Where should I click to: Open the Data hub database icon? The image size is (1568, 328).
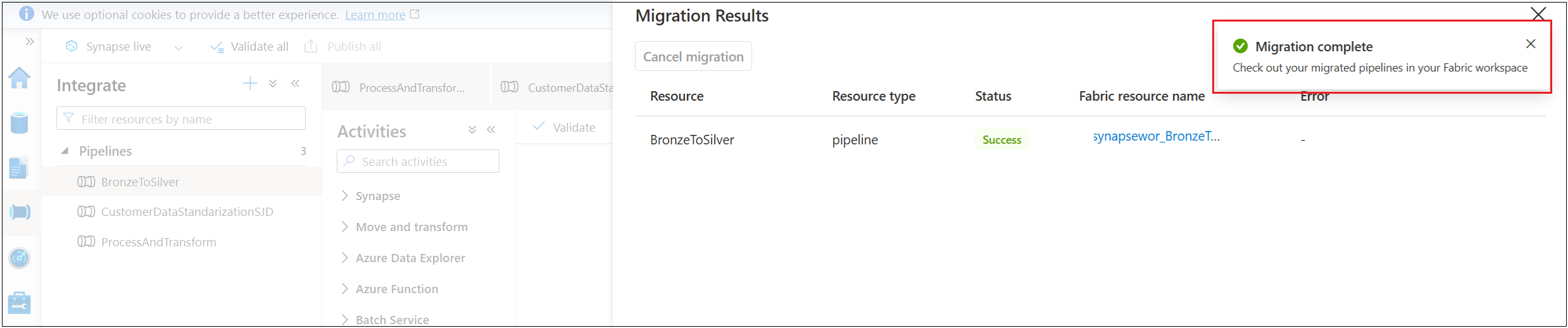[20, 123]
